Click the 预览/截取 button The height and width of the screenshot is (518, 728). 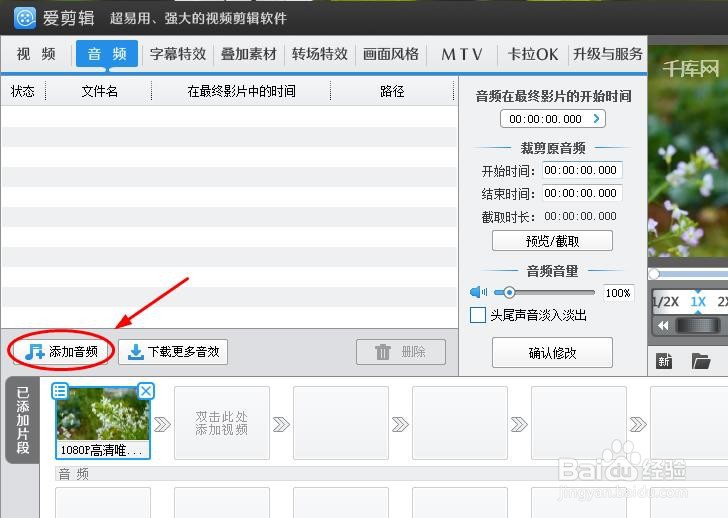point(552,241)
